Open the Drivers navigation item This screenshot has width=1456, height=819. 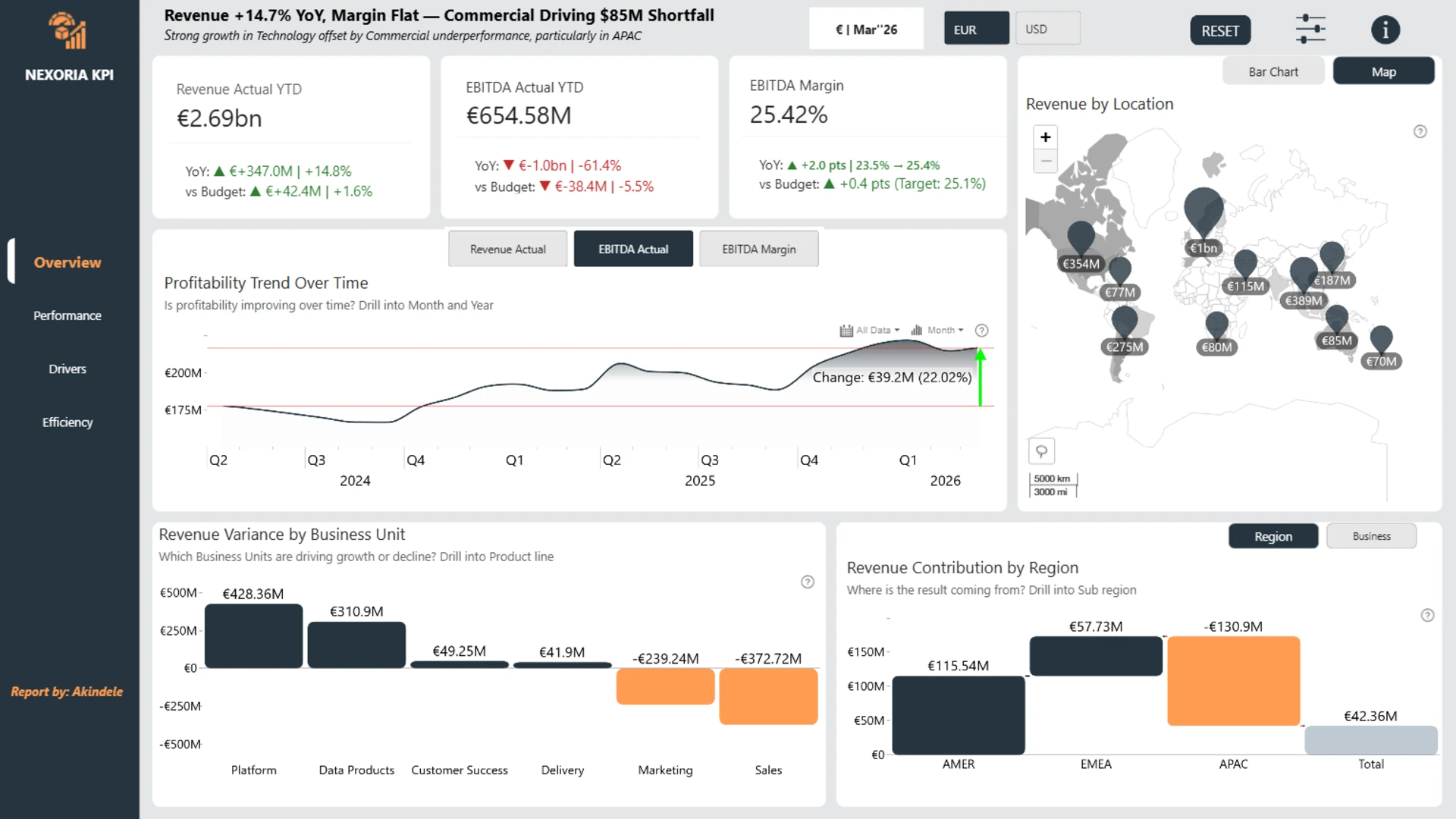pyautogui.click(x=67, y=369)
